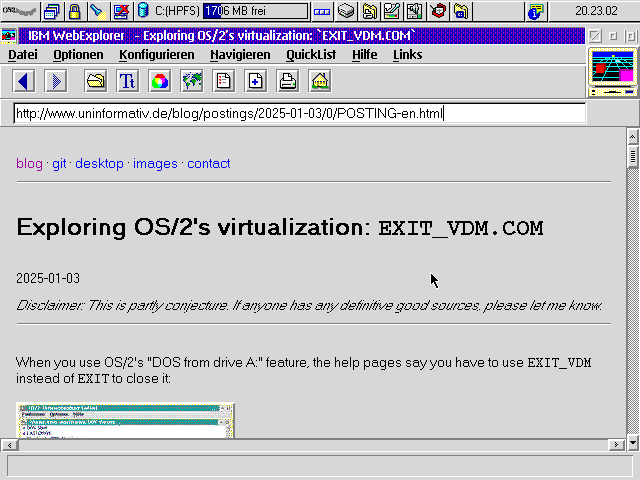The width and height of the screenshot is (640, 480).
Task: Click the WarpCenter clock display
Action: [x=596, y=11]
